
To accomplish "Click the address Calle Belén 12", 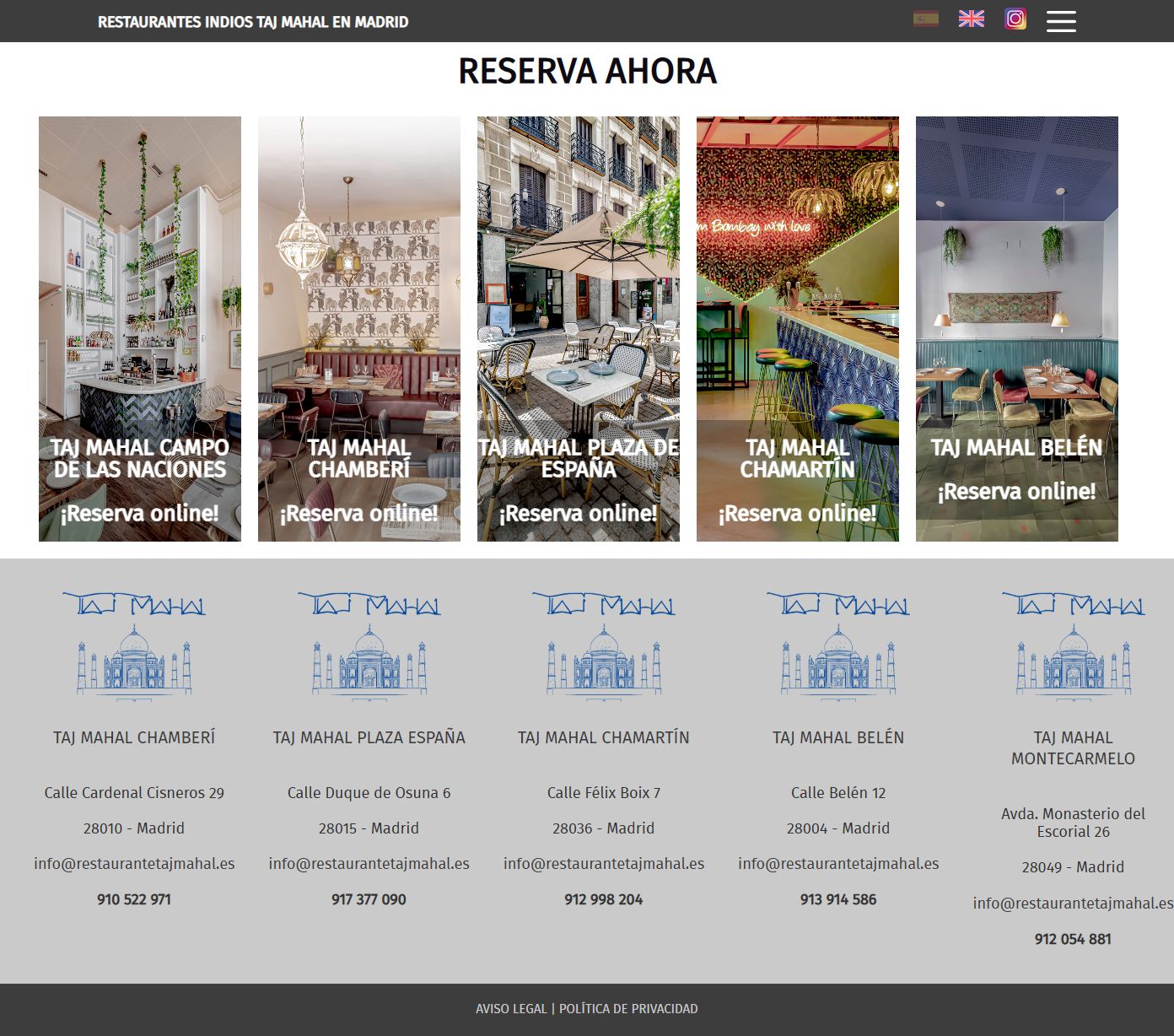I will pos(838,793).
